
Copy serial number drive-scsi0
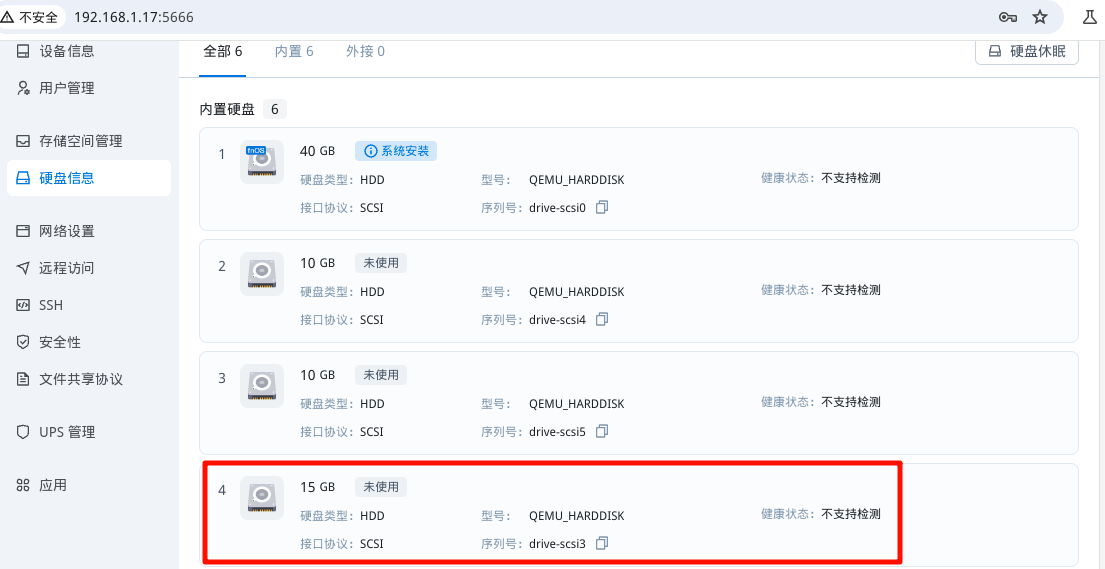(601, 207)
